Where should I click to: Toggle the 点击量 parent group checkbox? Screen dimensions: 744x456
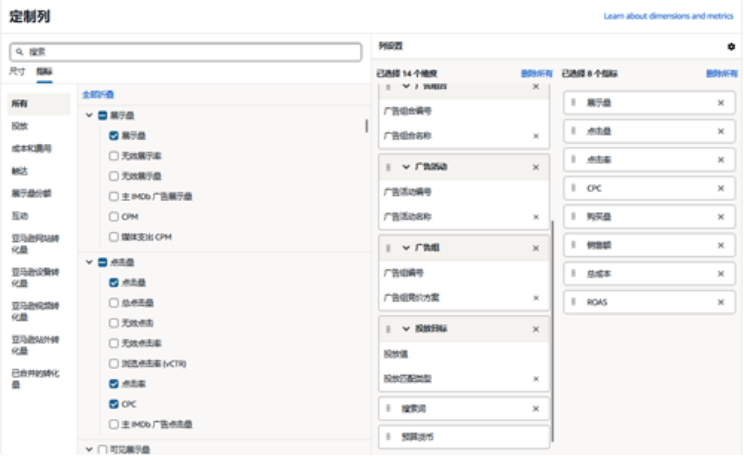pyautogui.click(x=102, y=262)
